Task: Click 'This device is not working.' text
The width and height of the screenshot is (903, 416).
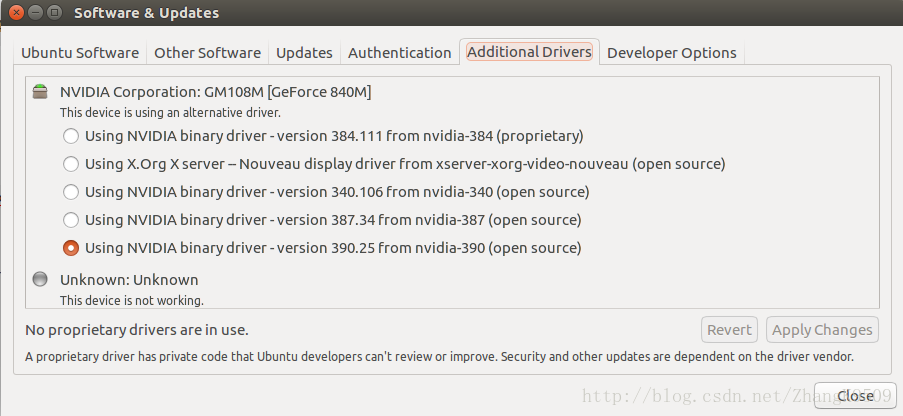Action: (132, 301)
